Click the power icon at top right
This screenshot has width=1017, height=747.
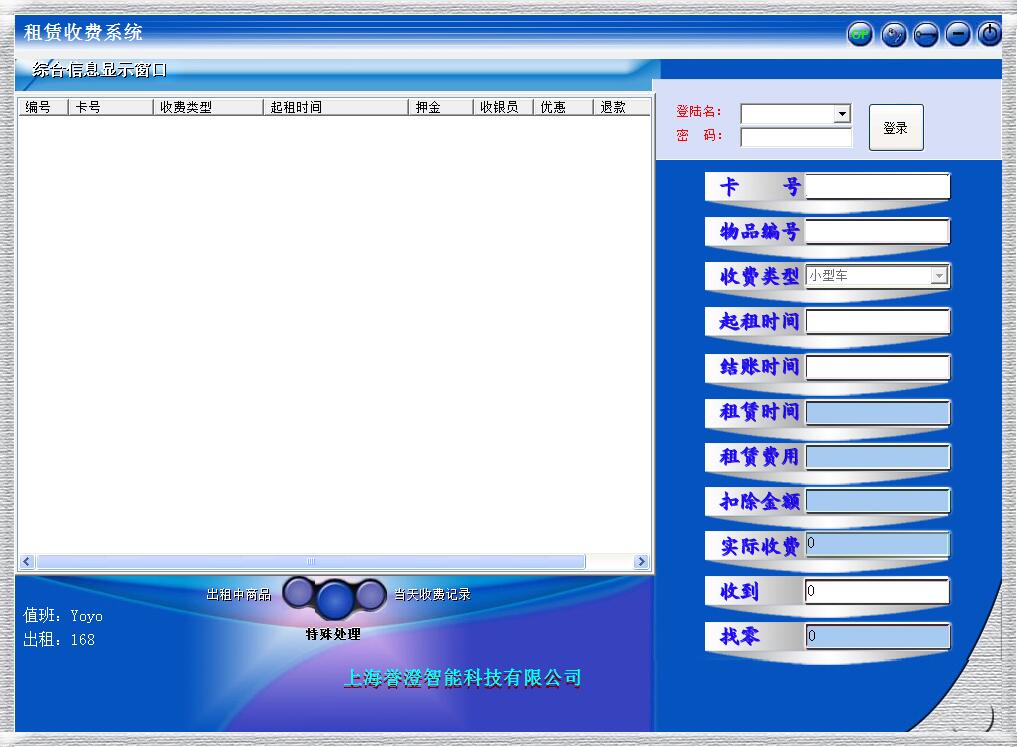pos(988,32)
